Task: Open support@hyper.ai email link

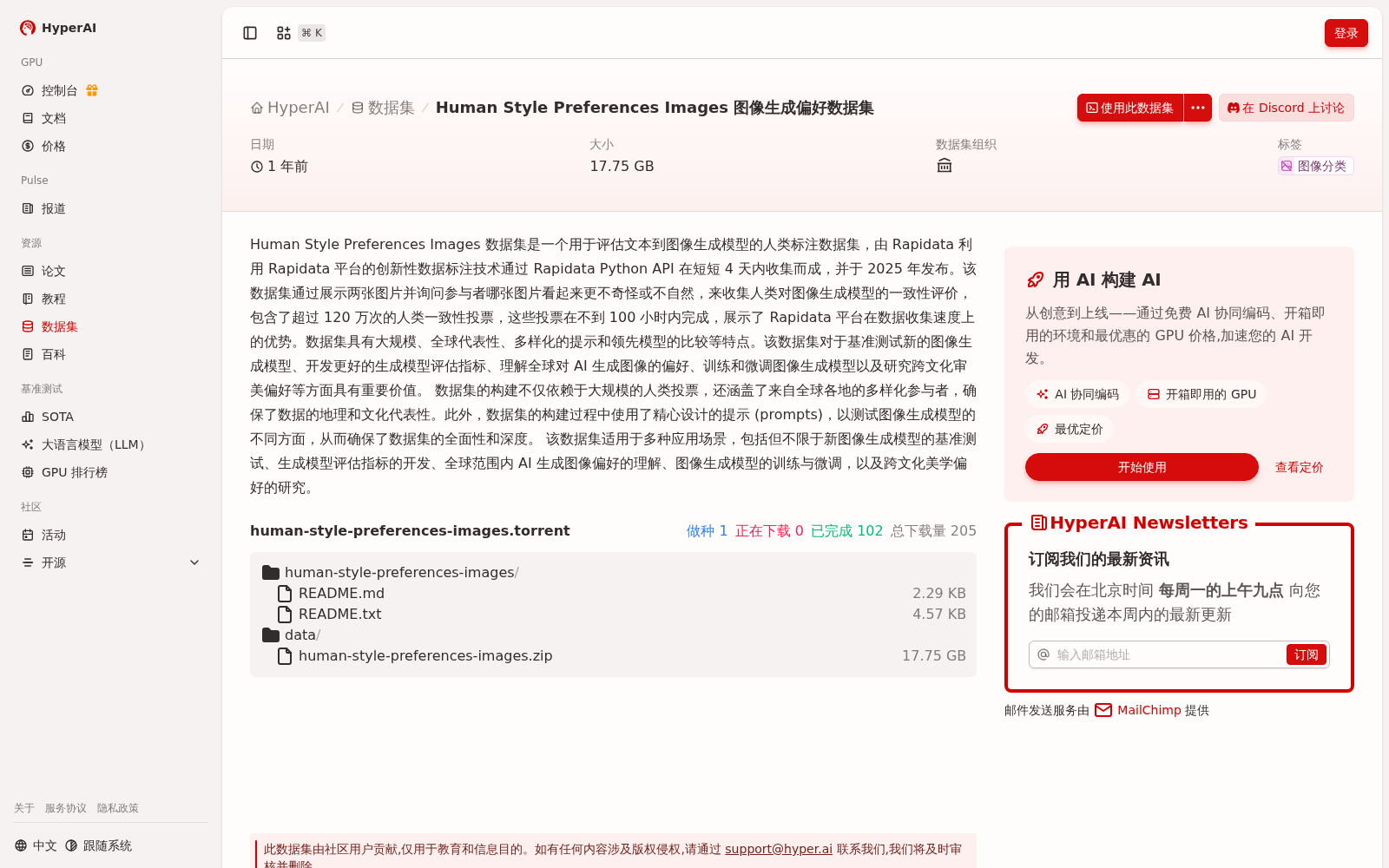Action: [x=779, y=849]
